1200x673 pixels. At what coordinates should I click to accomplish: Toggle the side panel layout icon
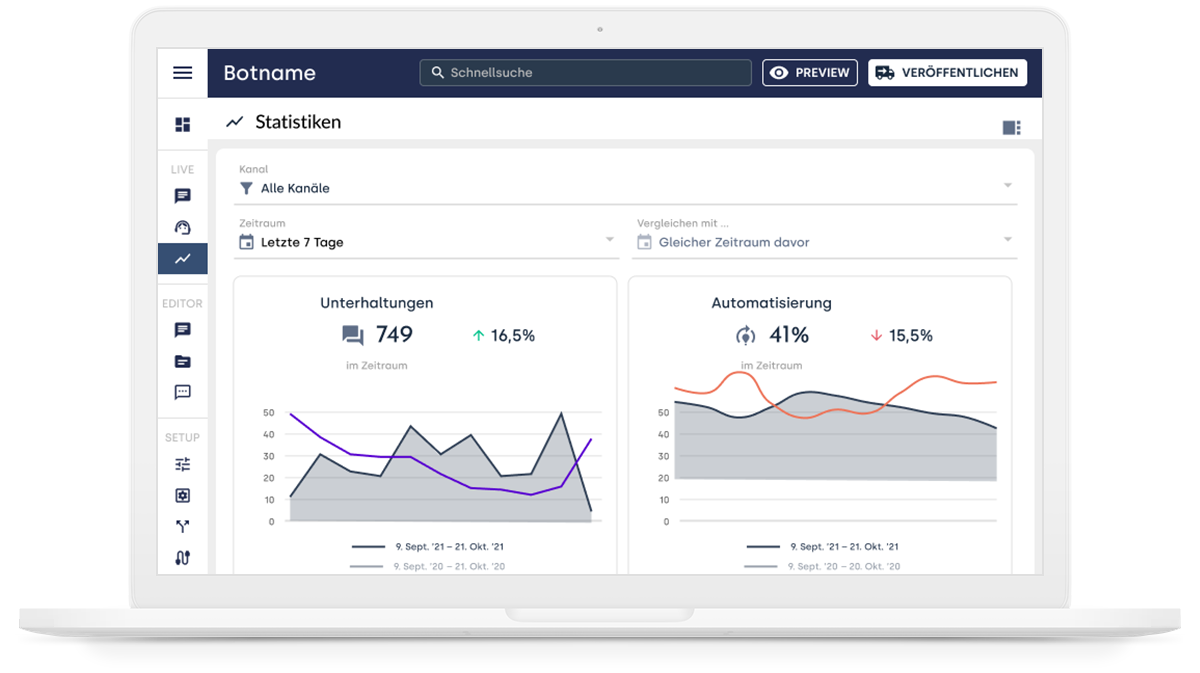[1011, 127]
